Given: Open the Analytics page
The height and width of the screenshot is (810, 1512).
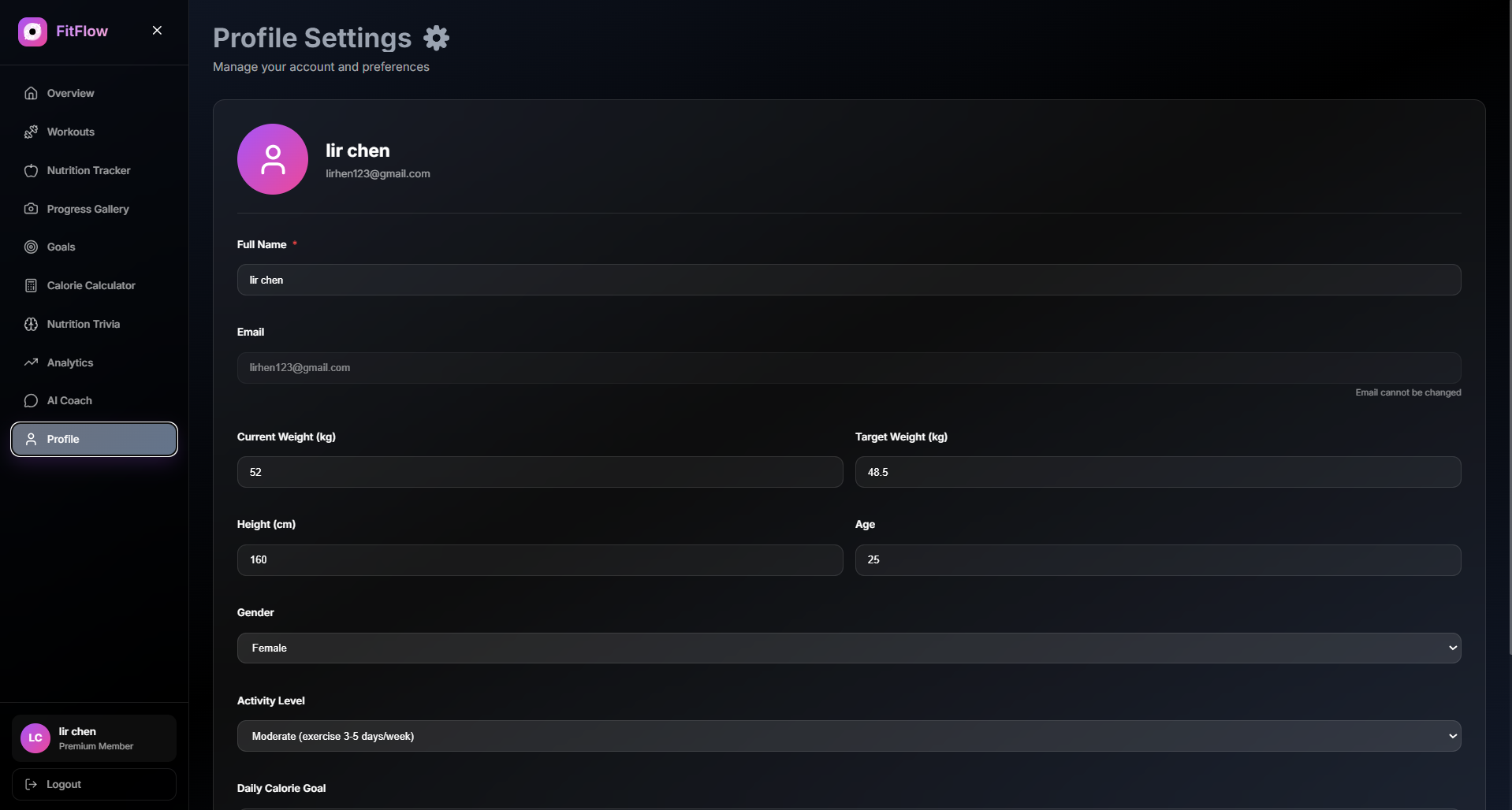Looking at the screenshot, I should [x=70, y=362].
